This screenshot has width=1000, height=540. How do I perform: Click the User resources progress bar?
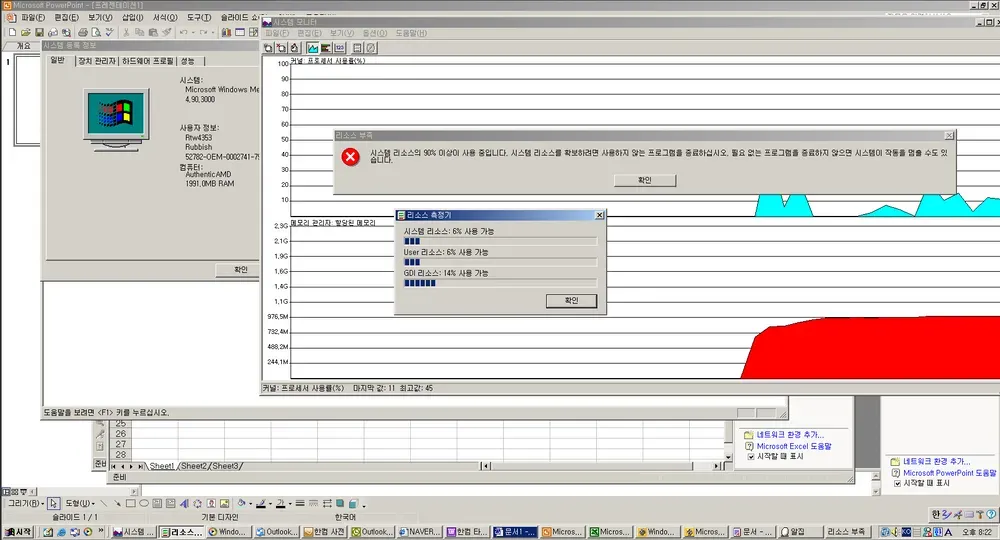pyautogui.click(x=500, y=262)
